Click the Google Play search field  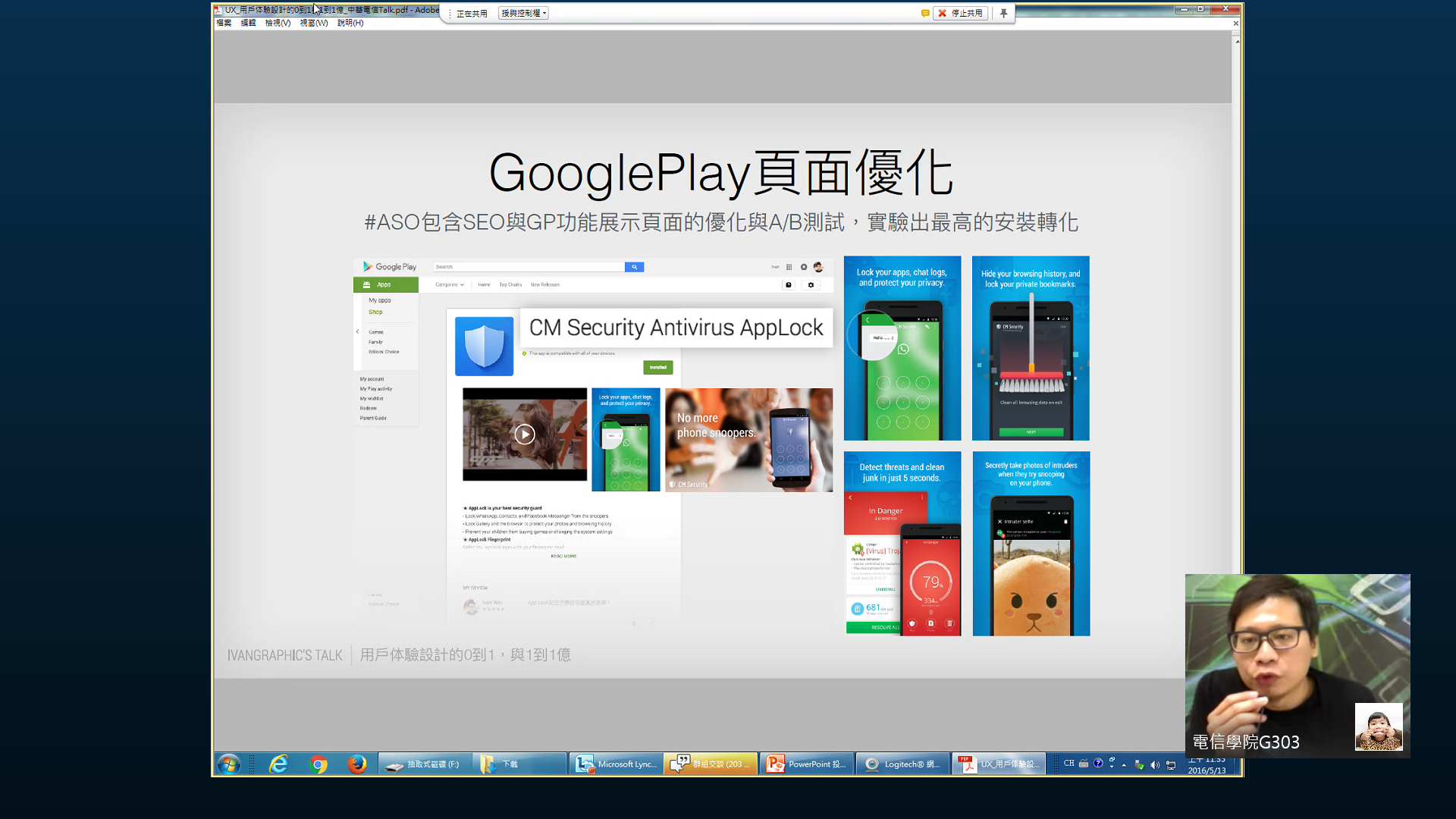point(528,267)
